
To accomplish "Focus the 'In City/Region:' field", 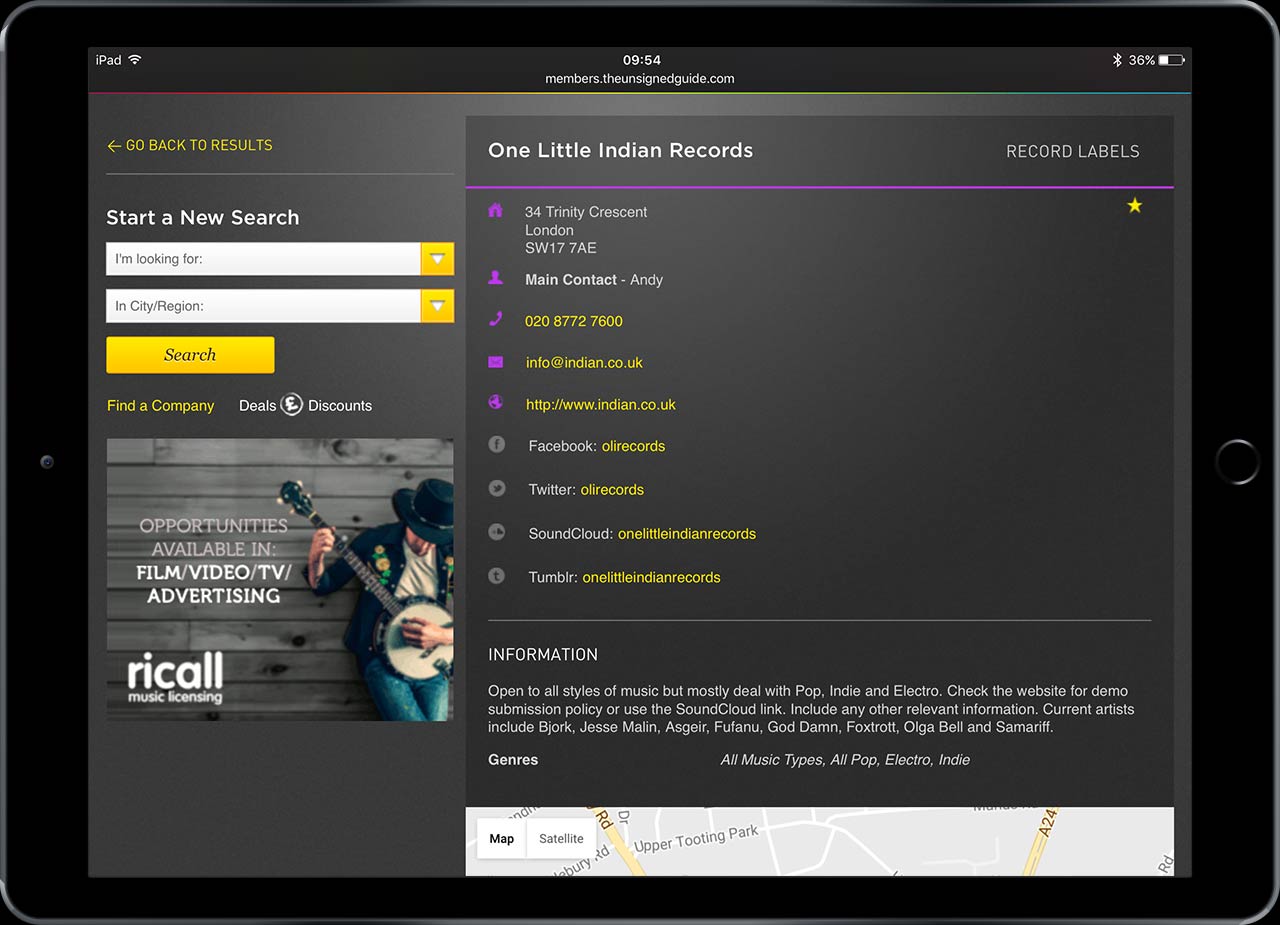I will 264,306.
